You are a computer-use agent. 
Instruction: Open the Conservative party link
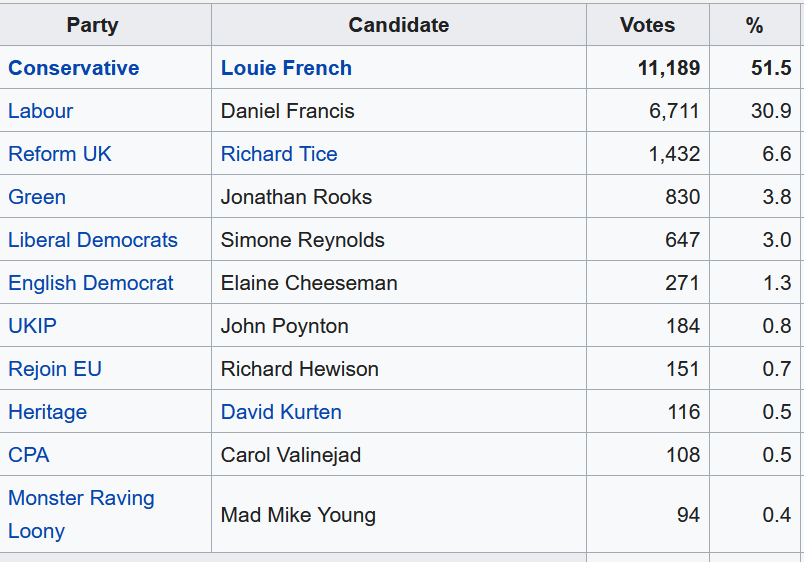[73, 68]
